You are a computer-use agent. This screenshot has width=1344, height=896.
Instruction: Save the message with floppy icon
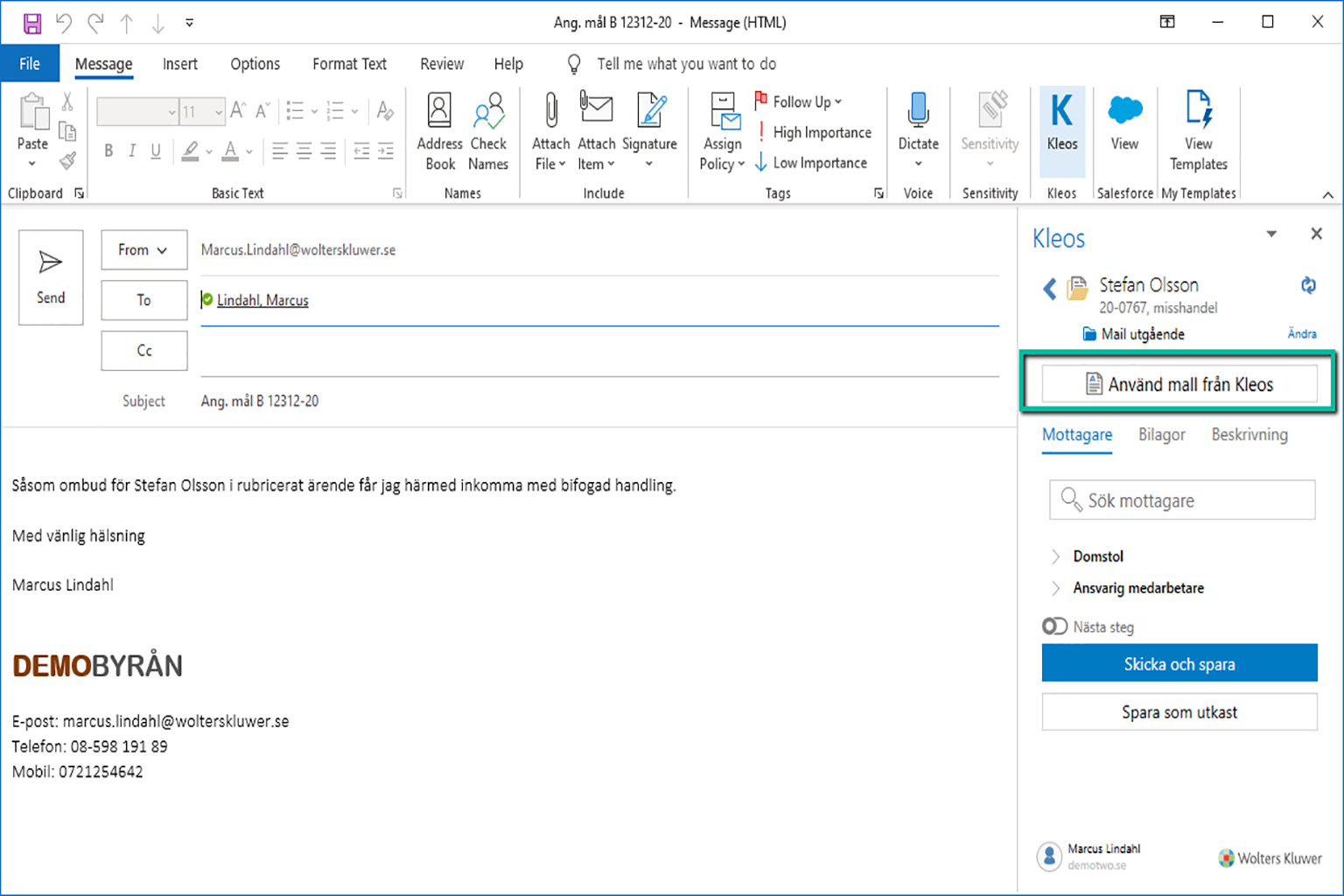32,23
